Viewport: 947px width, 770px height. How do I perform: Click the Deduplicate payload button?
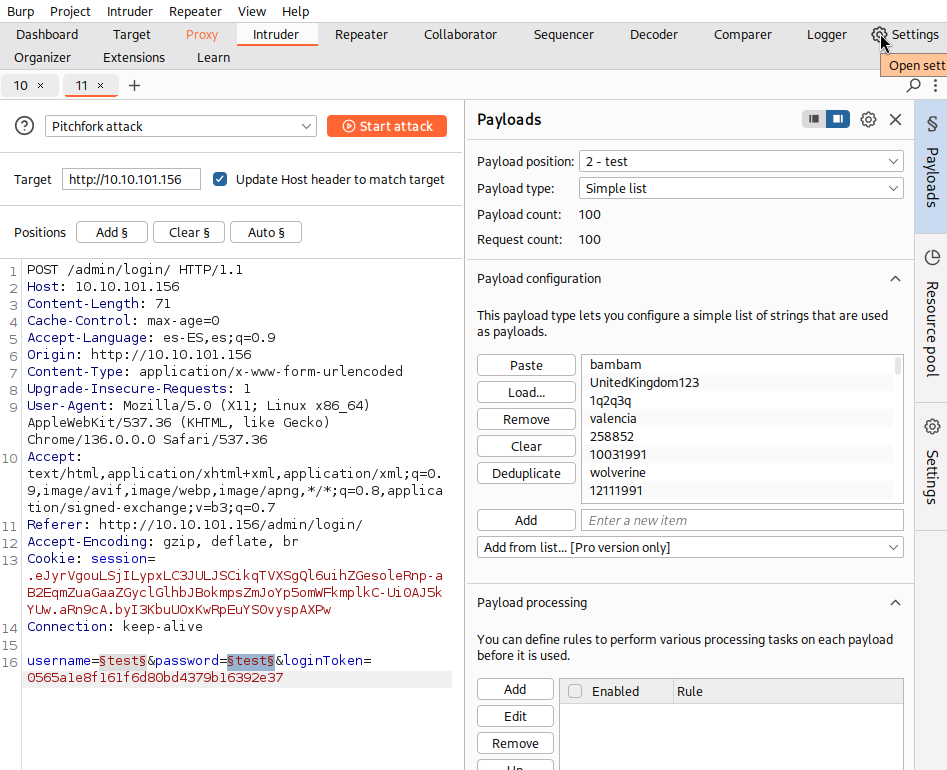[x=526, y=473]
